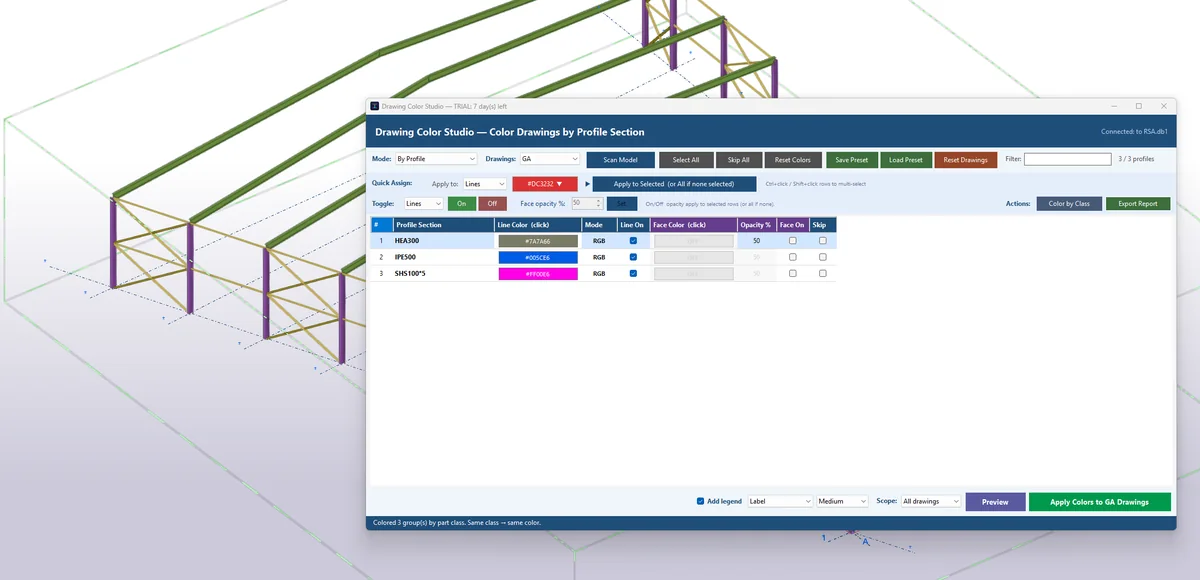
Task: Open the Drawings dropdown set to GA
Action: point(549,159)
